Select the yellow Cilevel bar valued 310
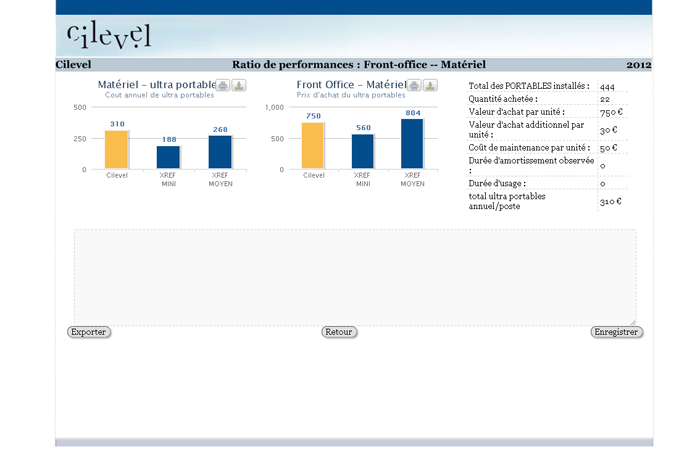Viewport: 700px width, 460px height. point(117,150)
